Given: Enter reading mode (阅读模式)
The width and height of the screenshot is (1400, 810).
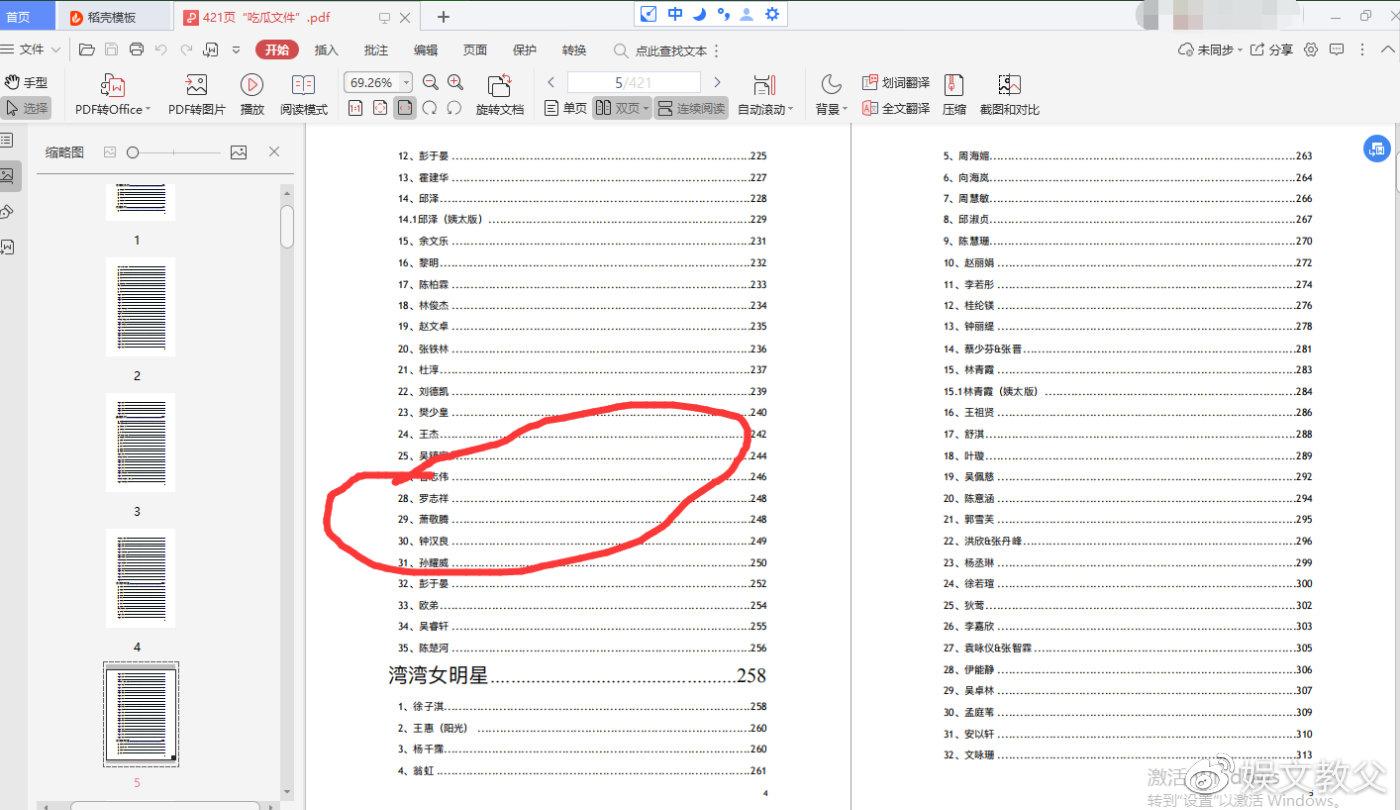Looking at the screenshot, I should click(x=303, y=96).
